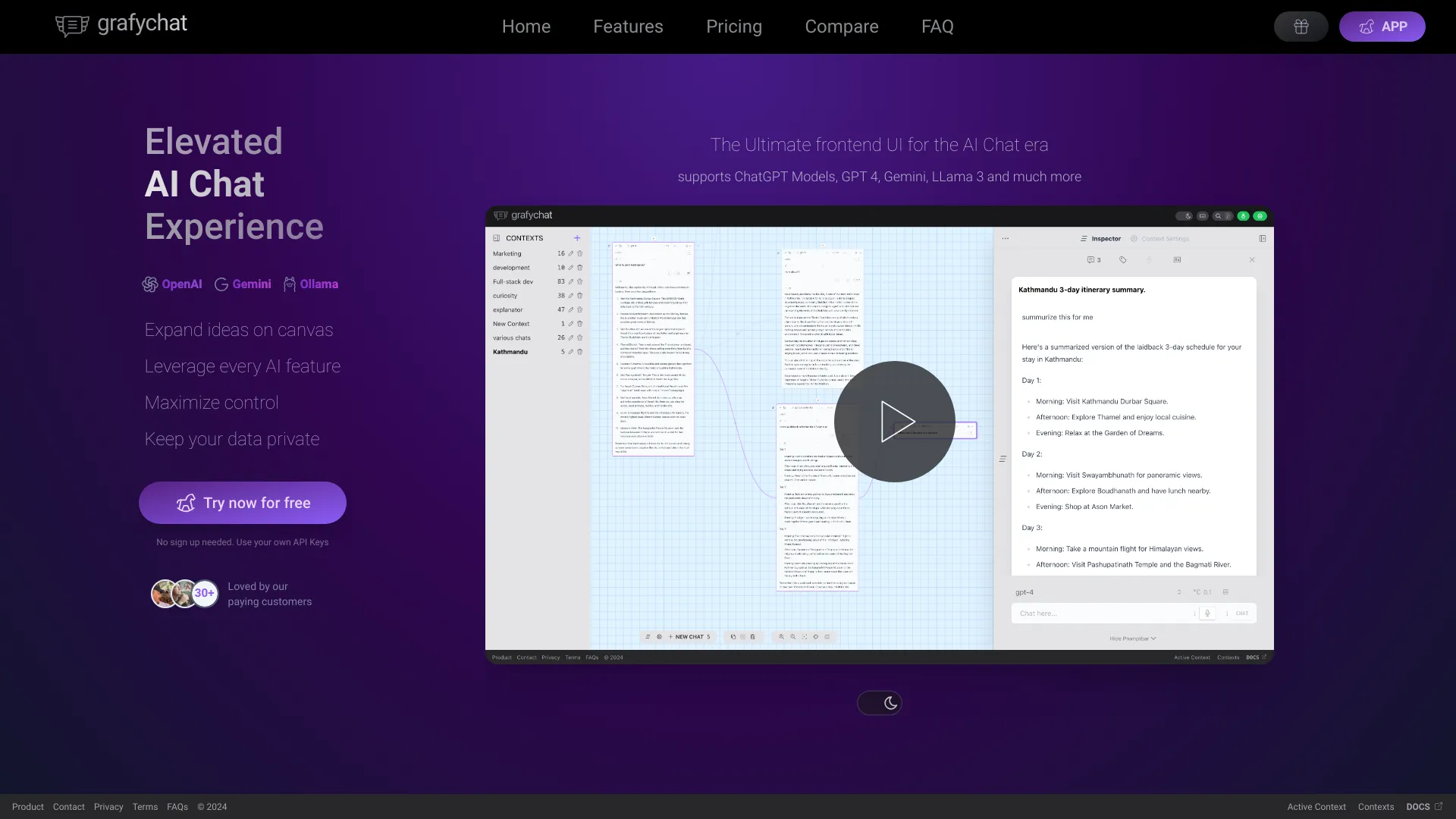Viewport: 1456px width, 819px height.
Task: Toggle the green status indicator dot
Action: (1244, 215)
